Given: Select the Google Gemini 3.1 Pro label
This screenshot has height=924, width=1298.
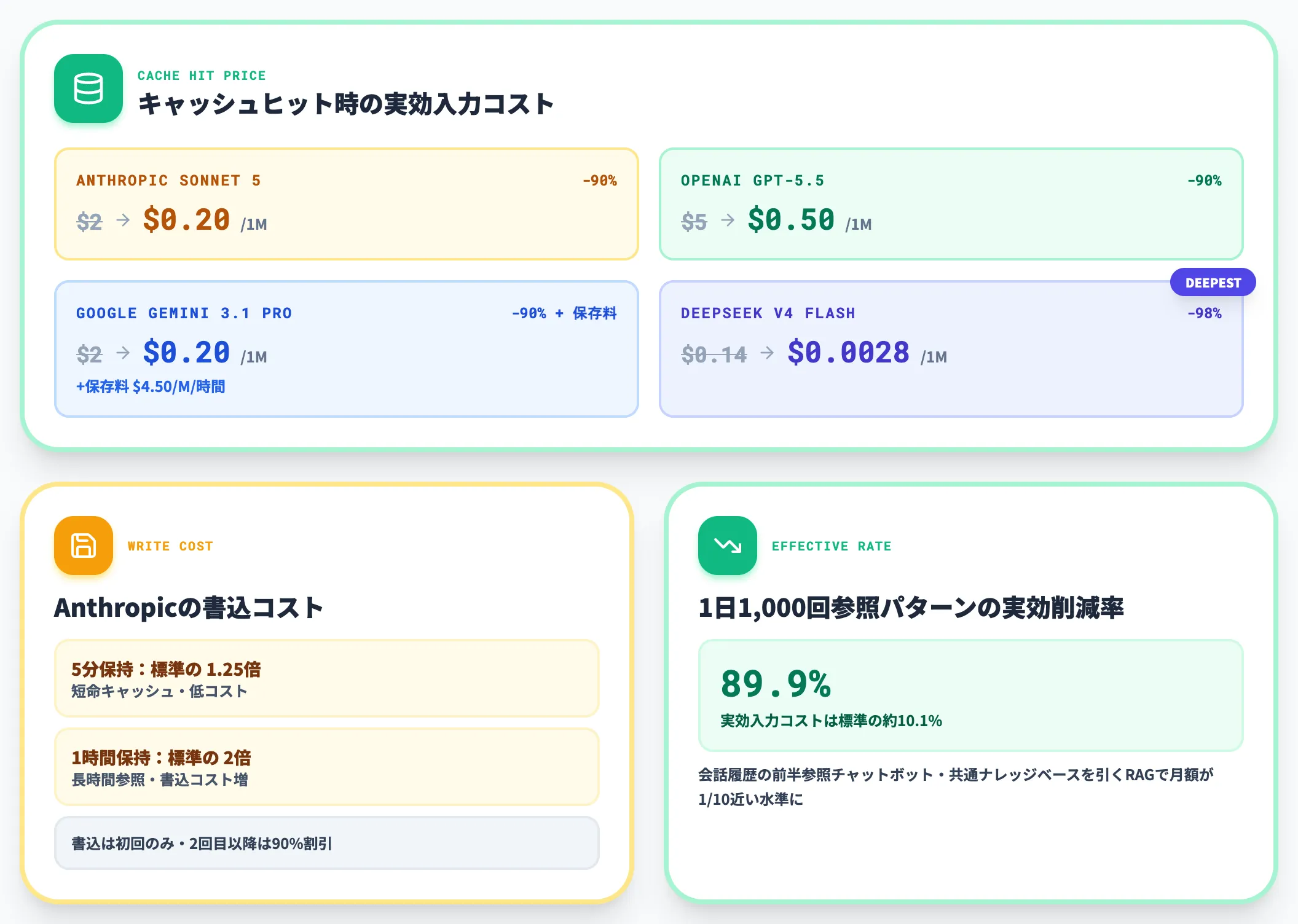Looking at the screenshot, I should pos(184,313).
